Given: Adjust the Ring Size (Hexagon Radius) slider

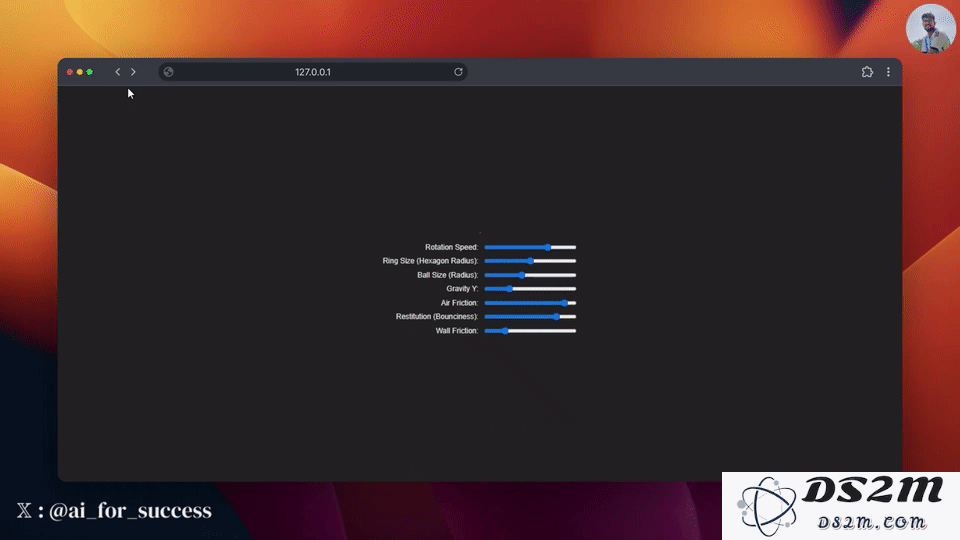Looking at the screenshot, I should pyautogui.click(x=530, y=261).
